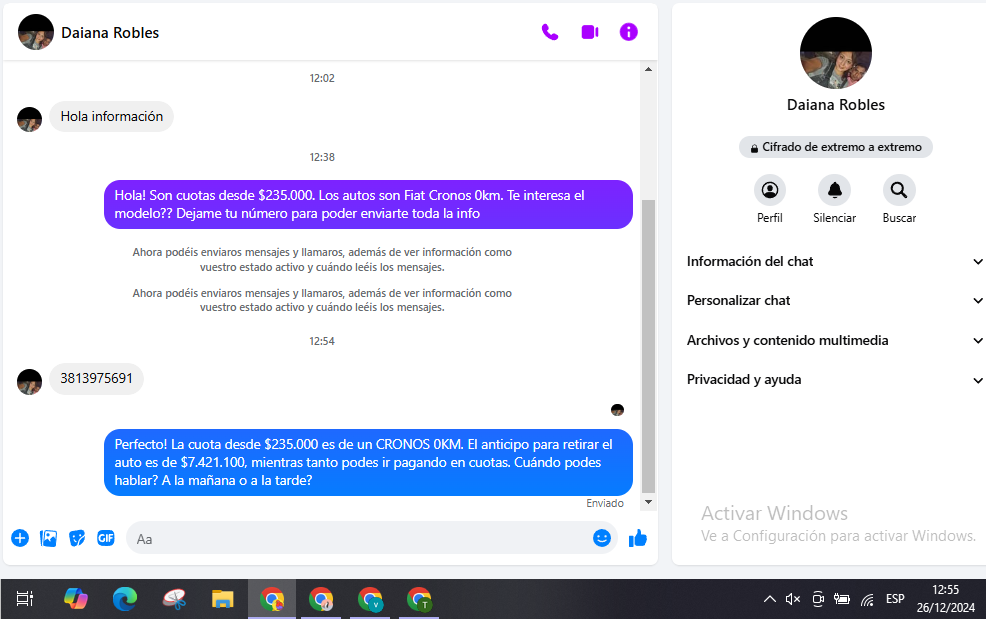Viewport: 986px width, 619px height.
Task: Click large profile photo in side panel
Action: click(x=836, y=53)
